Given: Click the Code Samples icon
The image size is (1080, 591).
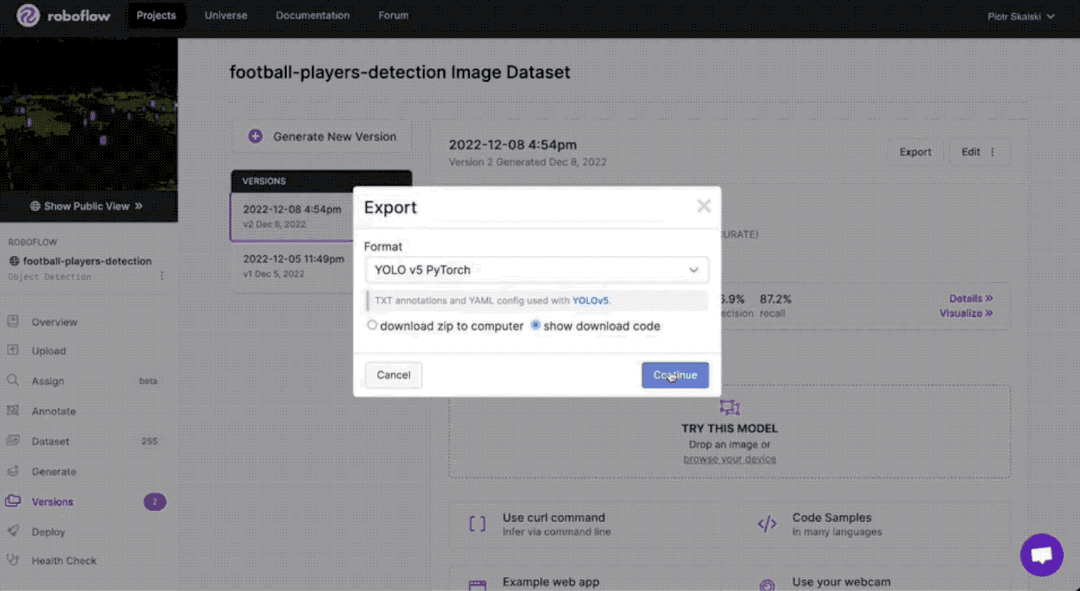Looking at the screenshot, I should [x=767, y=523].
